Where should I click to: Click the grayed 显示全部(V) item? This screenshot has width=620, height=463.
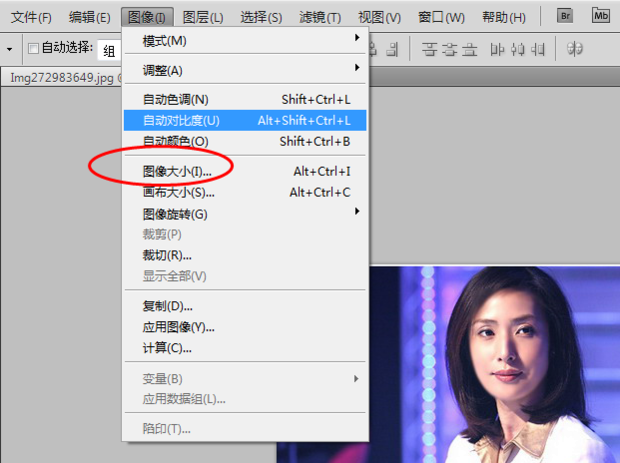(245, 276)
